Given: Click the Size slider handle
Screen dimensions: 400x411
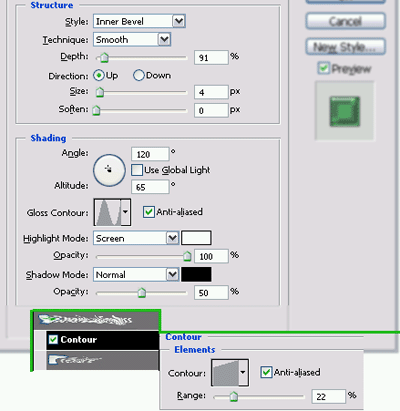Looking at the screenshot, I should click(100, 92).
